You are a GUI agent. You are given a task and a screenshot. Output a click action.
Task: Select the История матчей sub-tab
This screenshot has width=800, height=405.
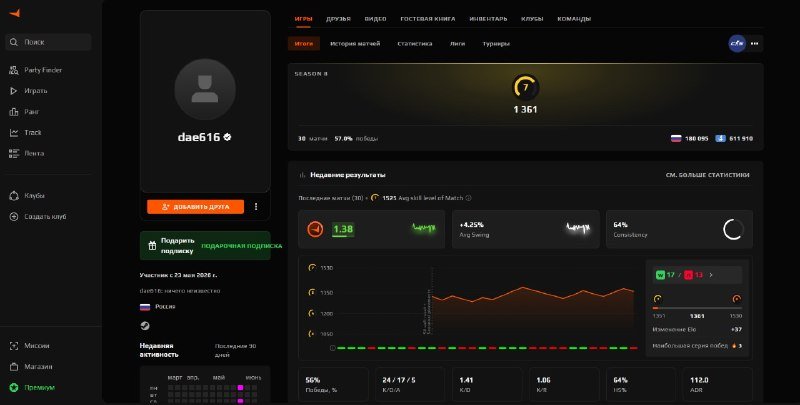pyautogui.click(x=355, y=43)
